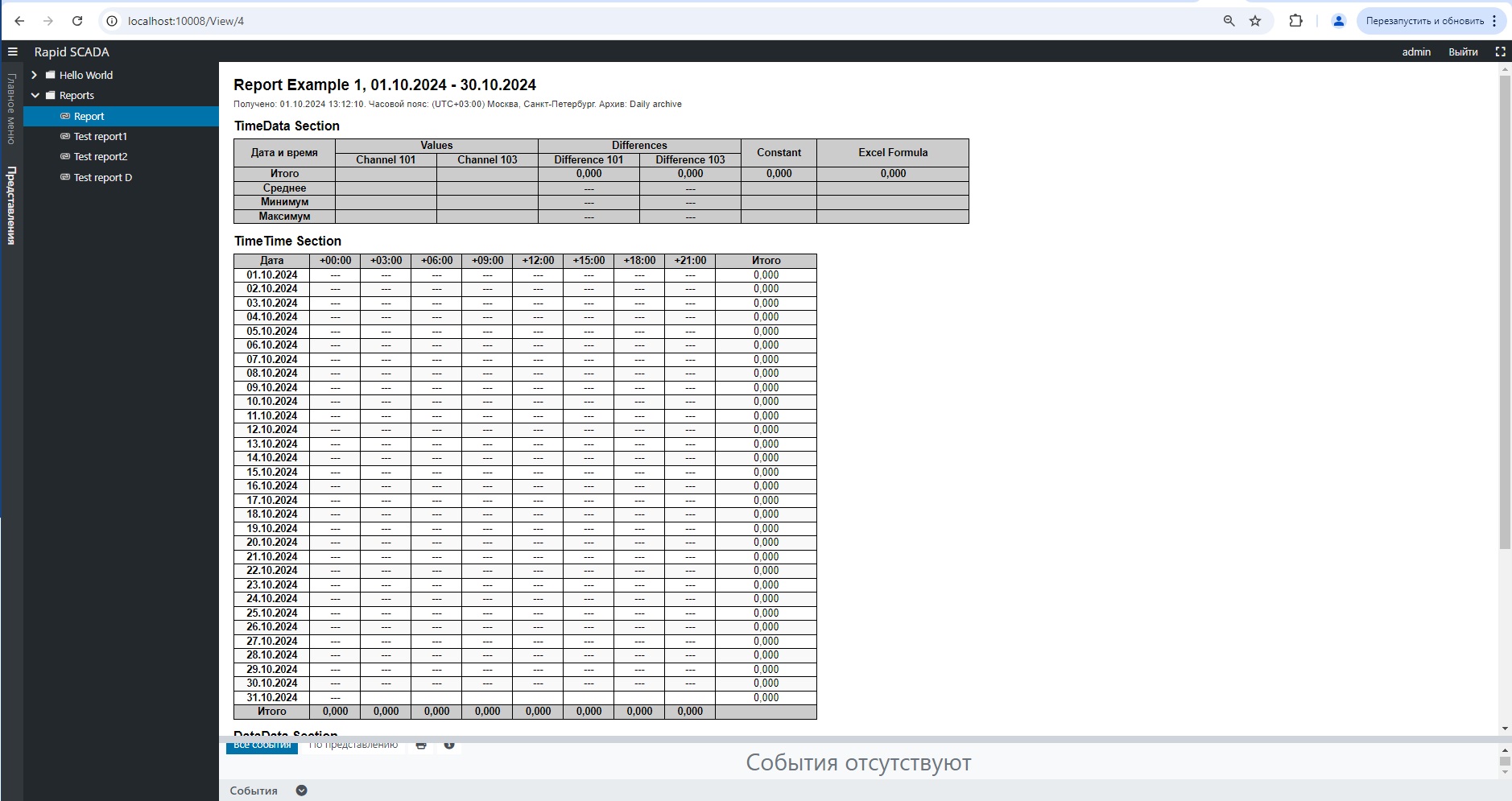Image resolution: width=1512 pixels, height=801 pixels.
Task: Go forward in browser history
Action: pos(48,21)
